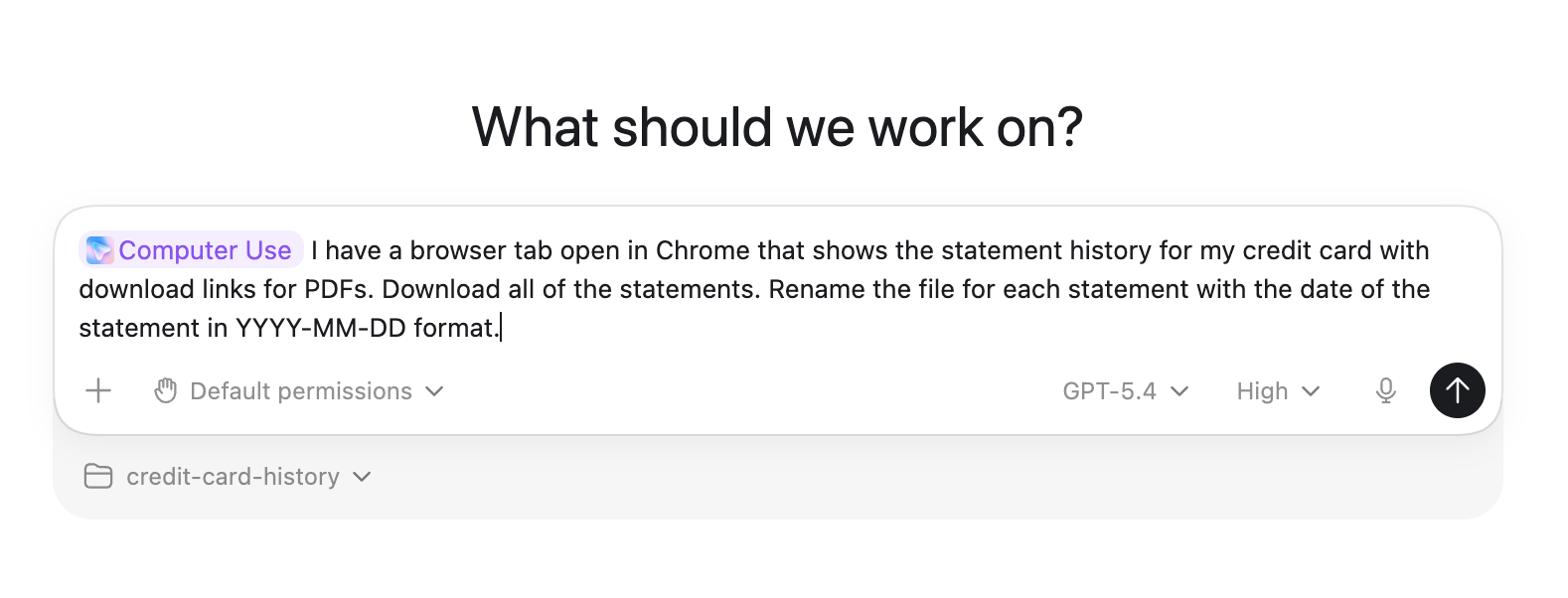
Task: Click the "What should we work on?" heading
Action: (x=777, y=127)
